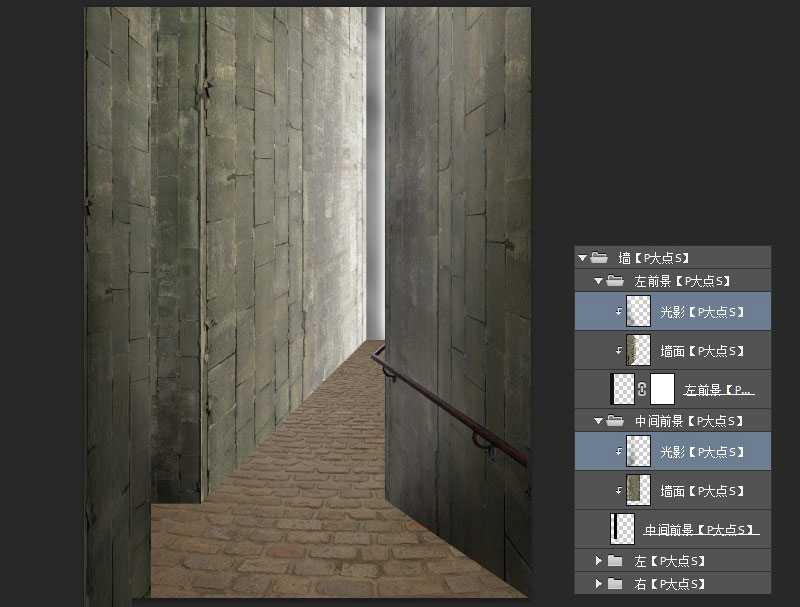Collapse the 中间前景【P大点S】 group triangle

(598, 421)
